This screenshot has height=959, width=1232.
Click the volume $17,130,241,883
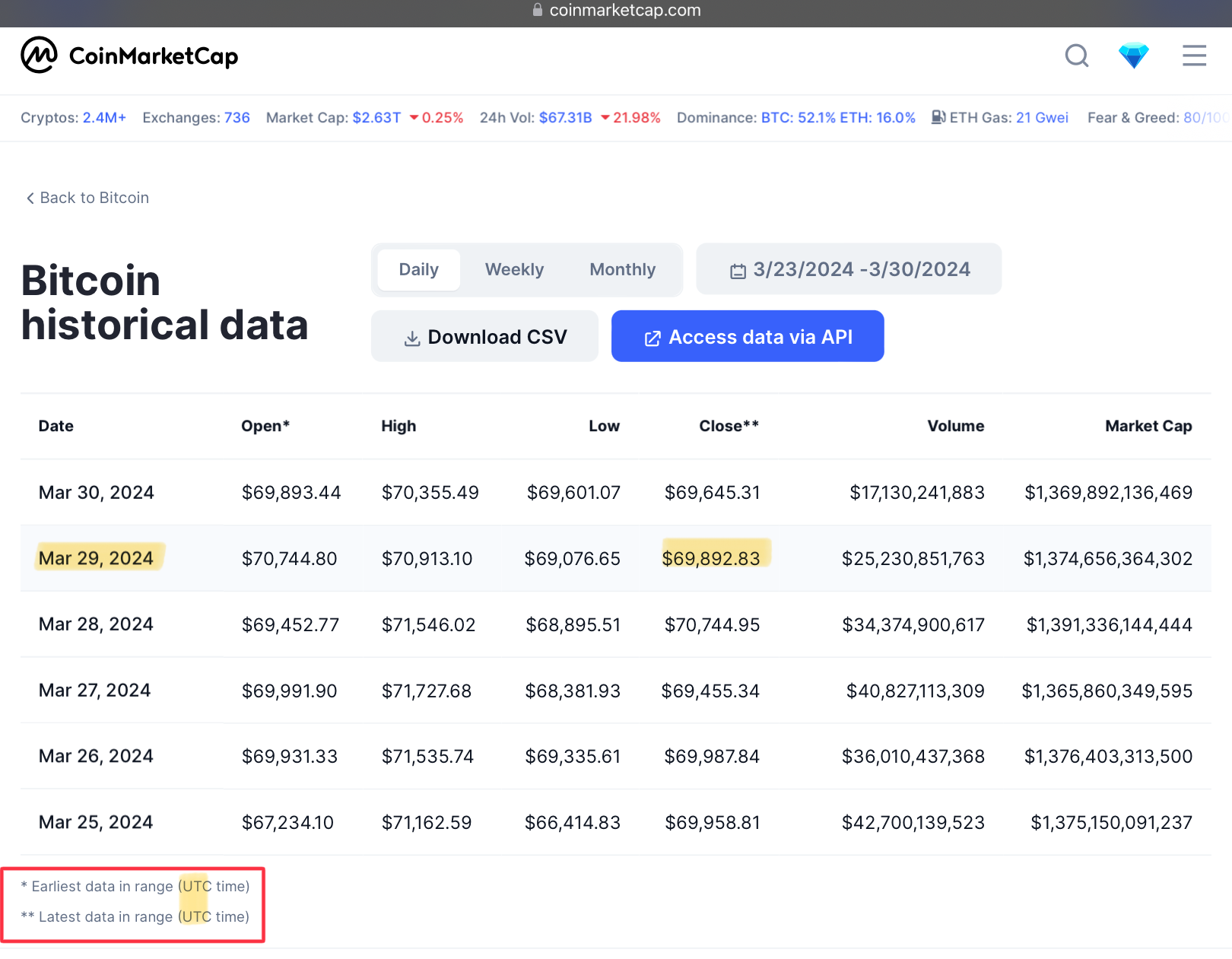(917, 493)
